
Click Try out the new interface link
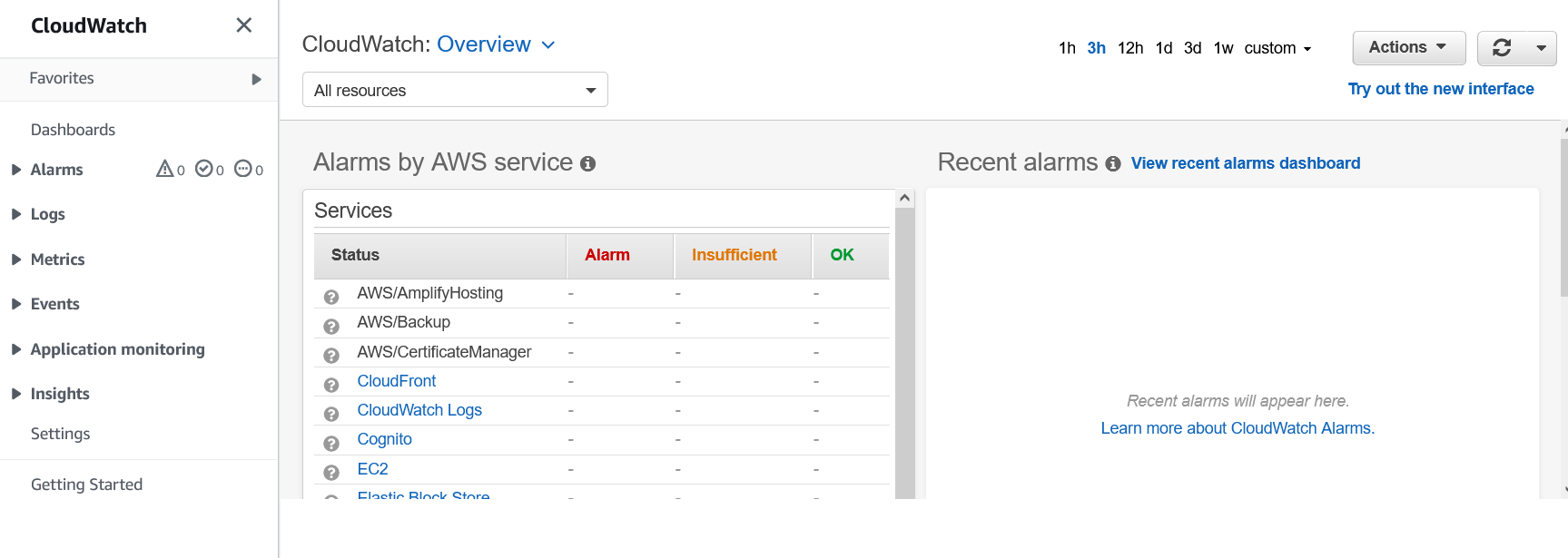(x=1441, y=89)
